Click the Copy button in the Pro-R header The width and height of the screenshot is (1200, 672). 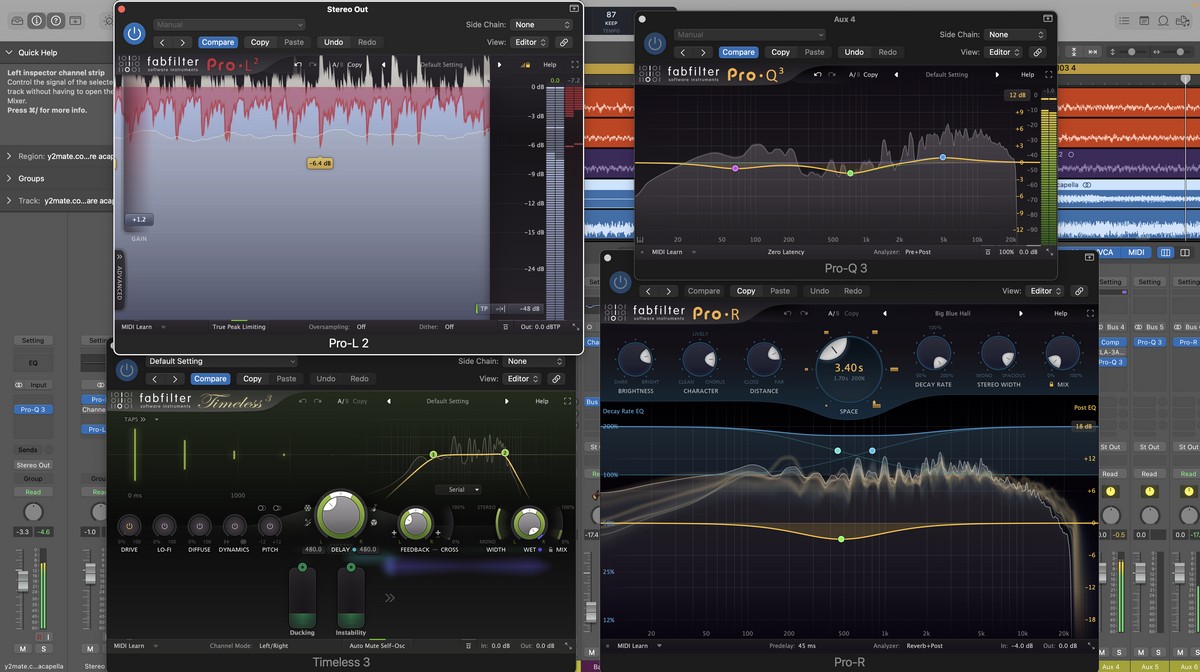(746, 291)
